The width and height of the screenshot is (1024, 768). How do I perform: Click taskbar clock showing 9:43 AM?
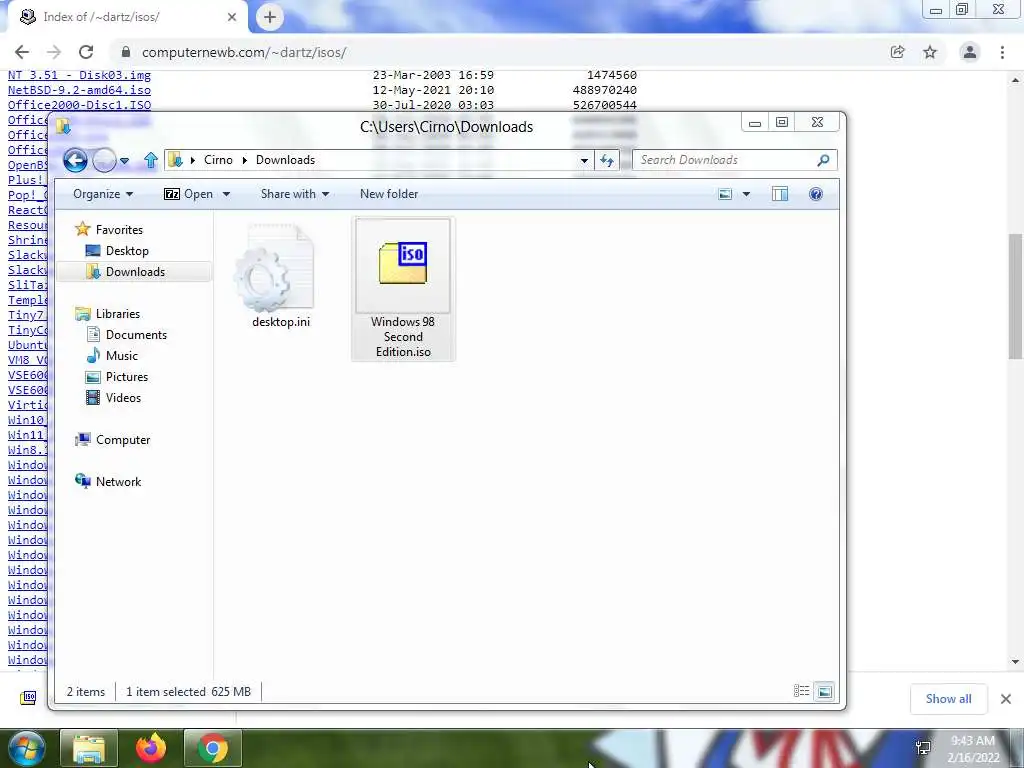(973, 749)
